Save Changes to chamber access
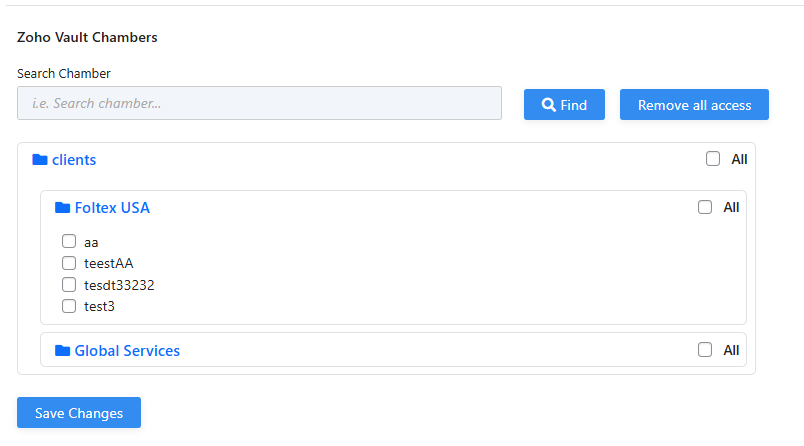Viewport: 804px width, 446px height. click(x=79, y=413)
